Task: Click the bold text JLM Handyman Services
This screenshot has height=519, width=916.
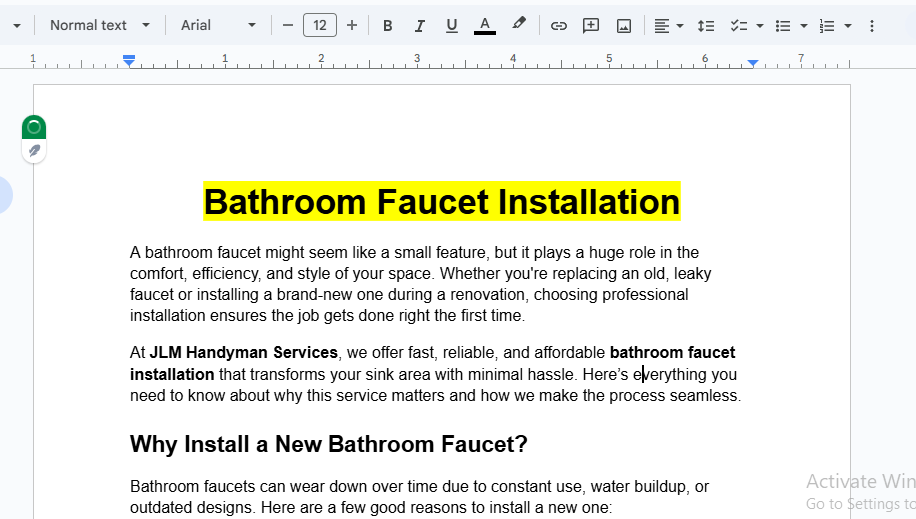Action: pyautogui.click(x=244, y=352)
